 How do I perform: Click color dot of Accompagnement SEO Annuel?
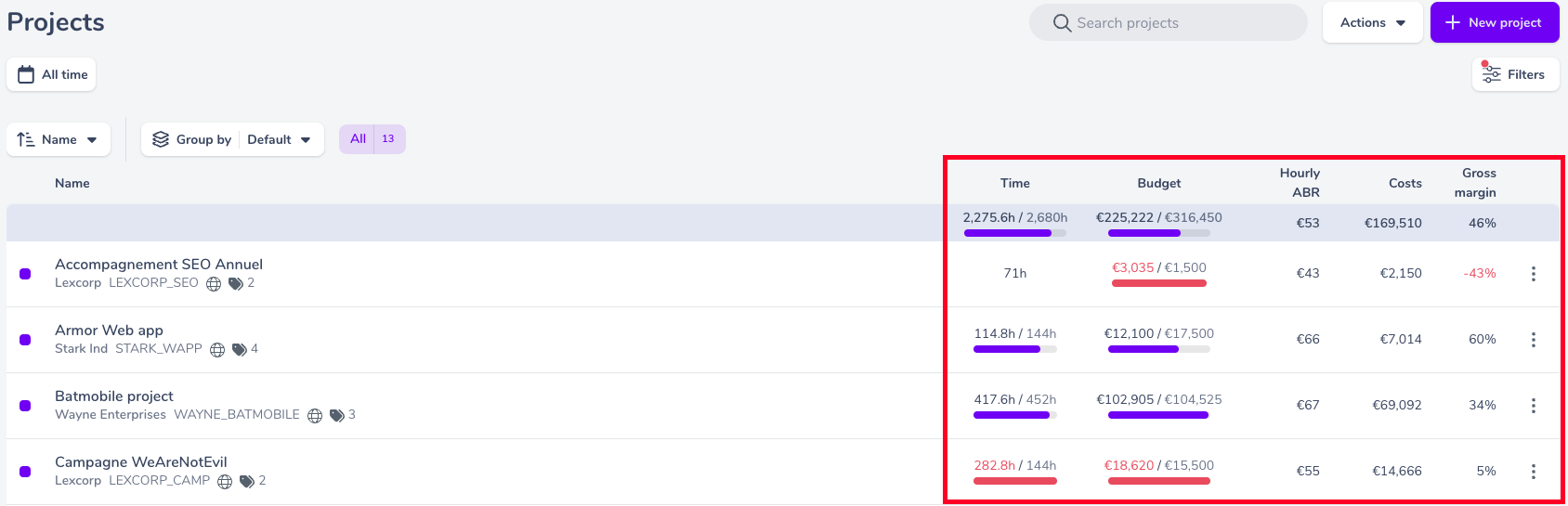25,274
